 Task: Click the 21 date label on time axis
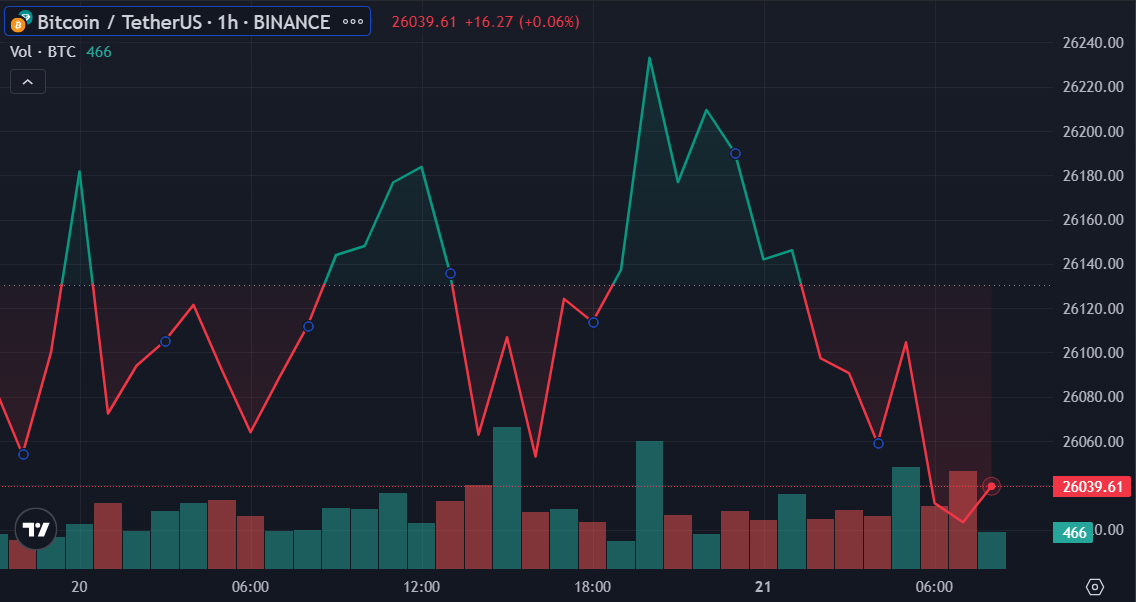point(763,586)
